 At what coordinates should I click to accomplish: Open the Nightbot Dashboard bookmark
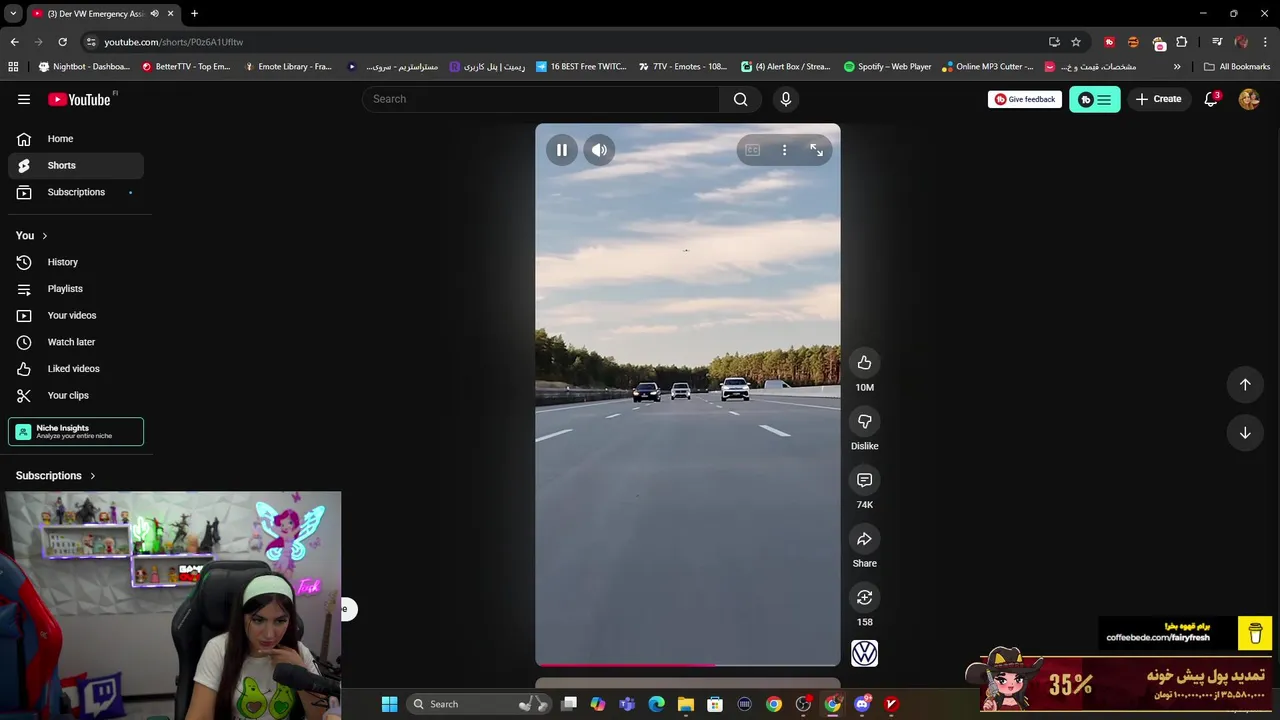tap(84, 67)
